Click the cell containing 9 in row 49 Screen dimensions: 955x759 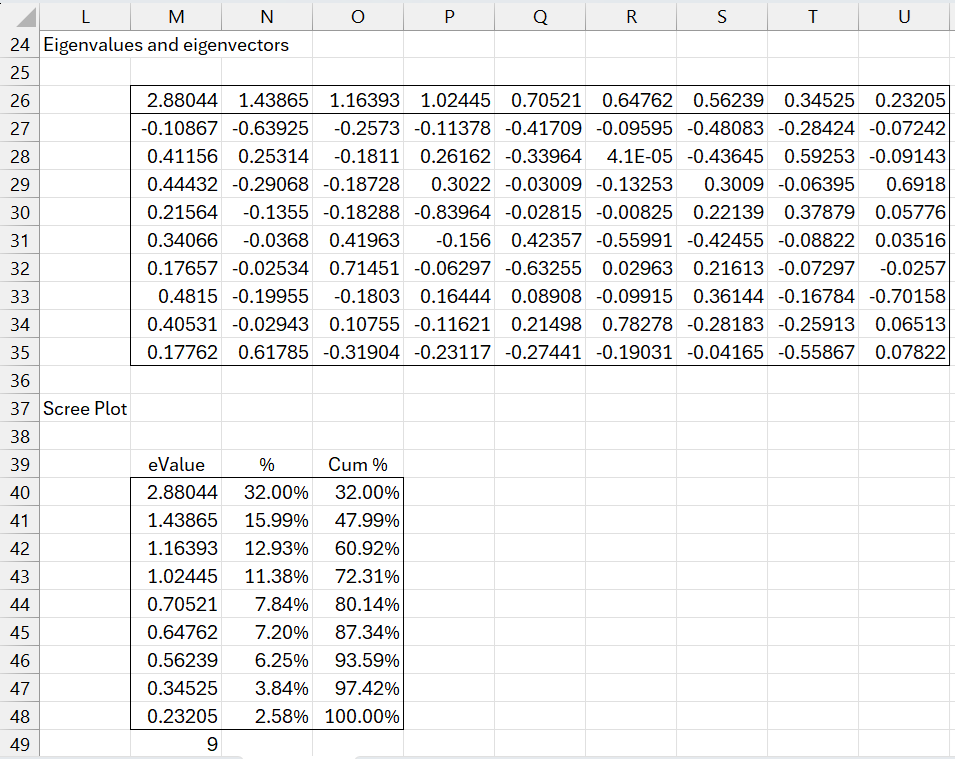coord(176,744)
